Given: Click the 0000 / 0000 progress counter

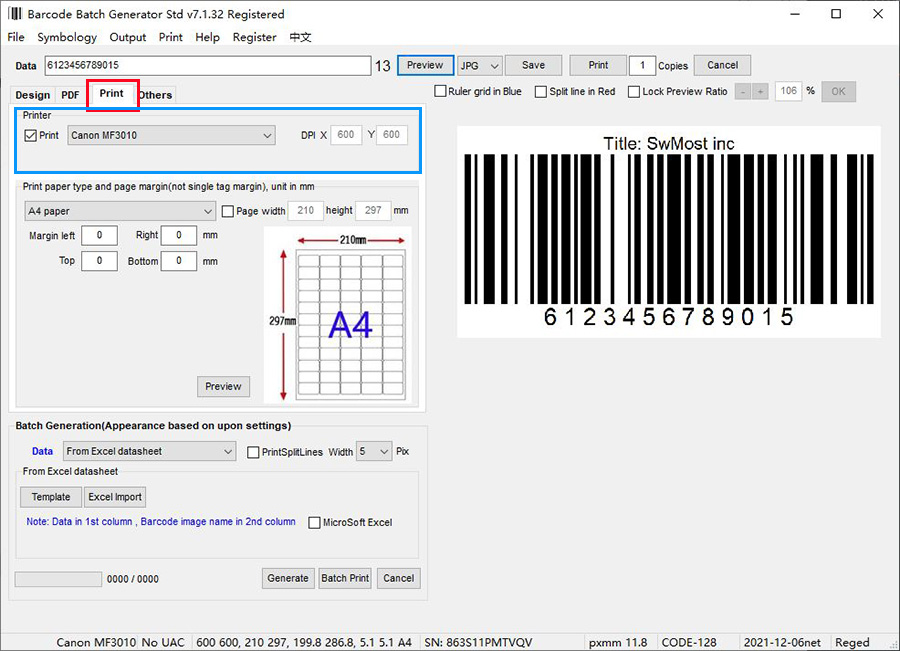Looking at the screenshot, I should [x=133, y=579].
